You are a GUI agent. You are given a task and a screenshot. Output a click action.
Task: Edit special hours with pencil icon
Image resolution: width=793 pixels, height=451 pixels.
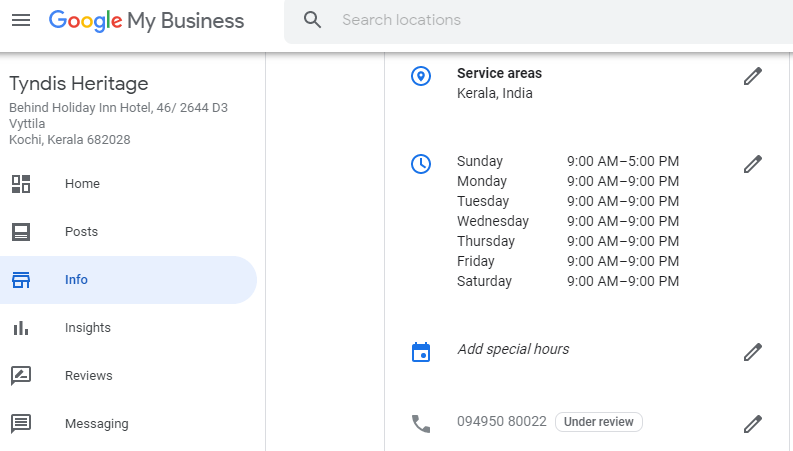(753, 352)
